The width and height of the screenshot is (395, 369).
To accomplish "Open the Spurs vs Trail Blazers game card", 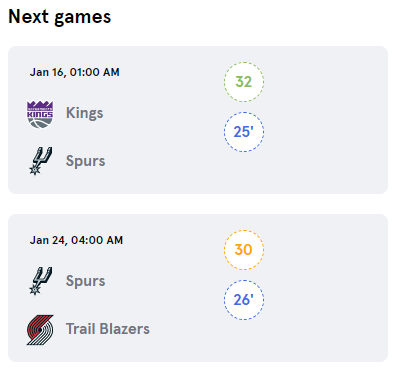I will [x=198, y=288].
